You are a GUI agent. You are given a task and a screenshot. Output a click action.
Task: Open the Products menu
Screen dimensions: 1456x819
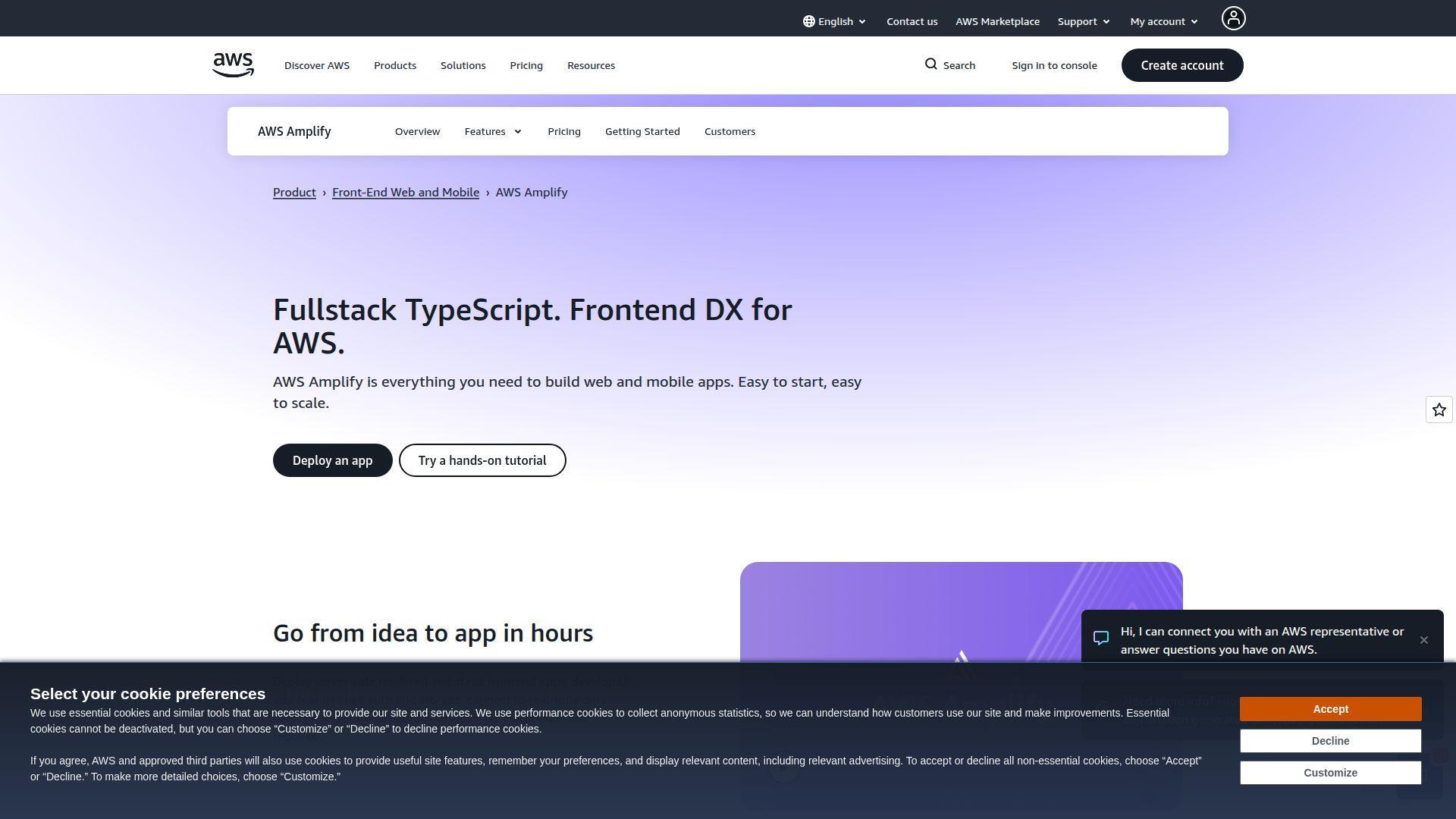click(x=395, y=65)
